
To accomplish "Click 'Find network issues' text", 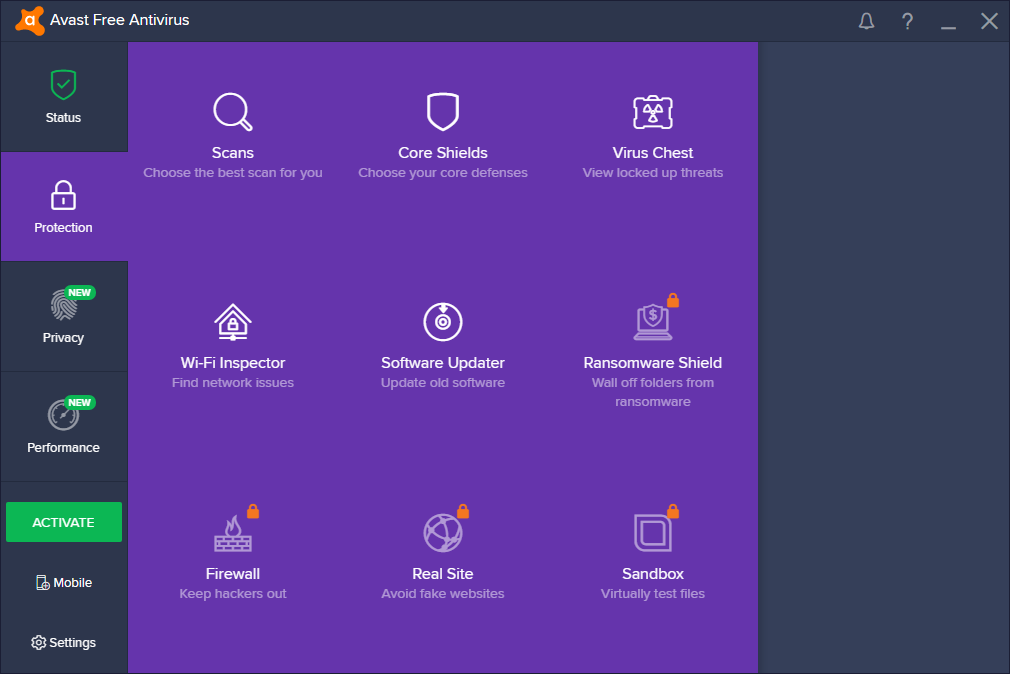I will (x=233, y=383).
